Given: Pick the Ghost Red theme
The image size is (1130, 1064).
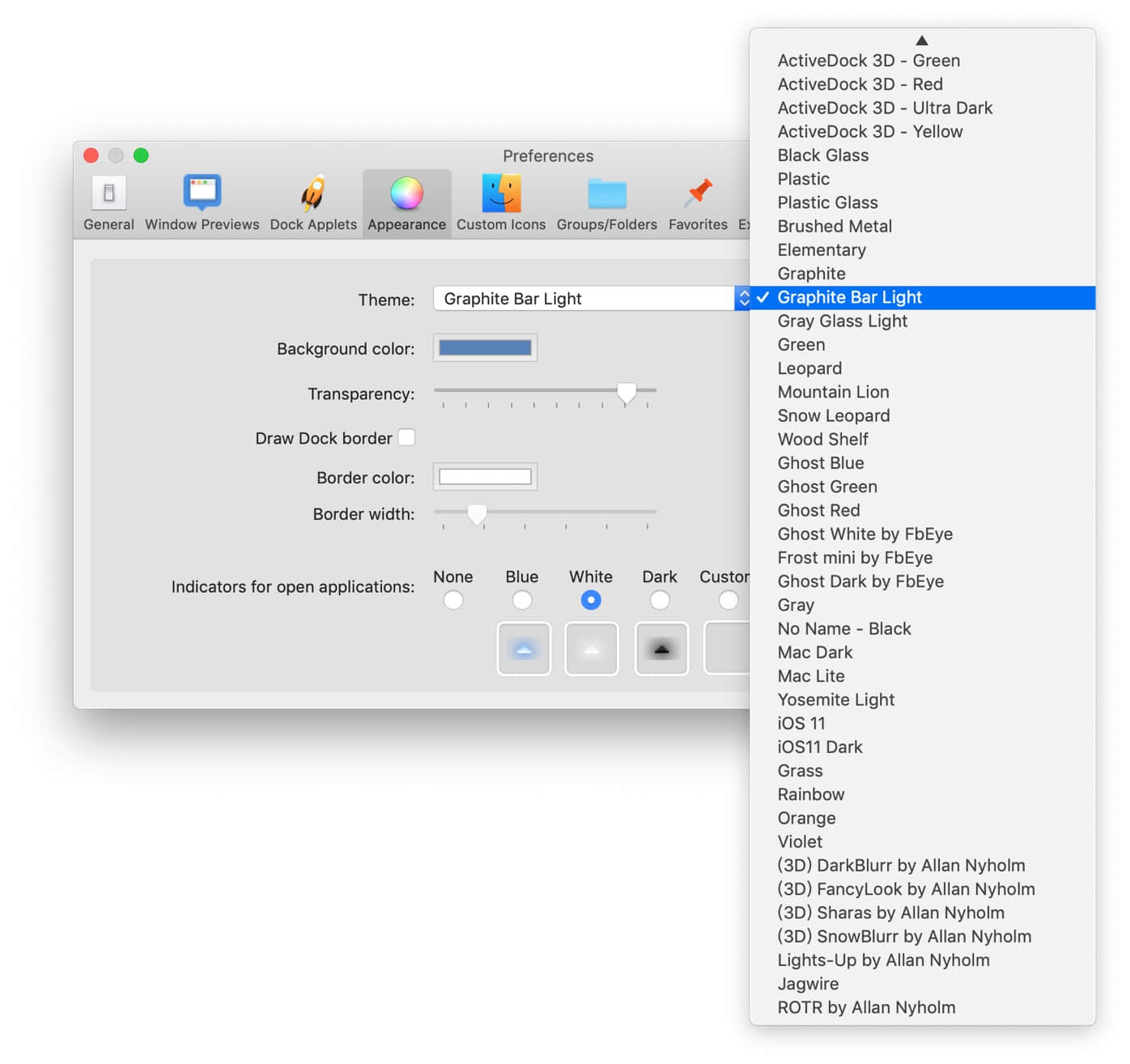Looking at the screenshot, I should point(923,510).
